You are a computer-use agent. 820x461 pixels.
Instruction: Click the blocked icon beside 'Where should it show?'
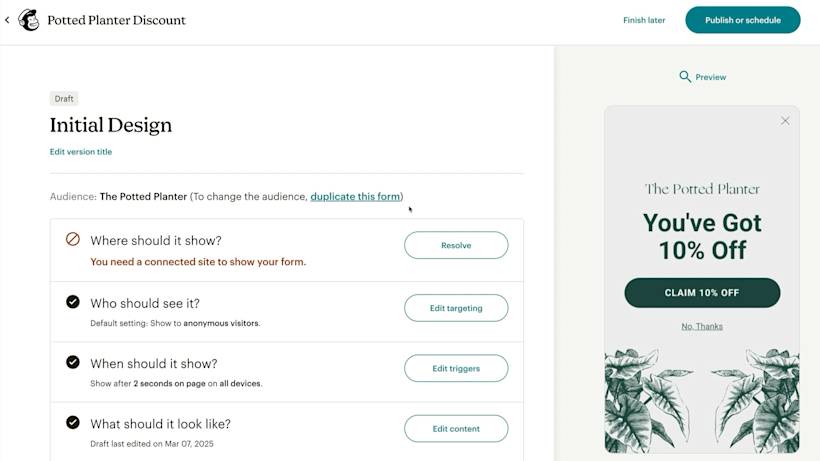73,240
